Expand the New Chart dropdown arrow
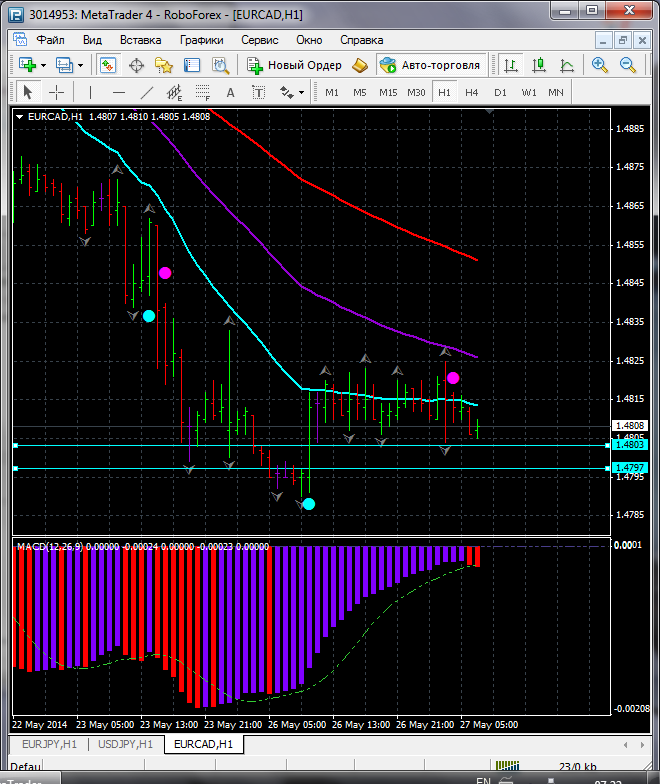The height and width of the screenshot is (784, 660). point(44,66)
